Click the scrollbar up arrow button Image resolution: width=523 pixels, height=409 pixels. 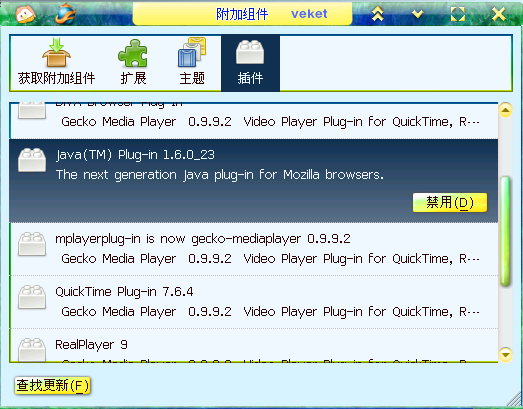pyautogui.click(x=505, y=110)
